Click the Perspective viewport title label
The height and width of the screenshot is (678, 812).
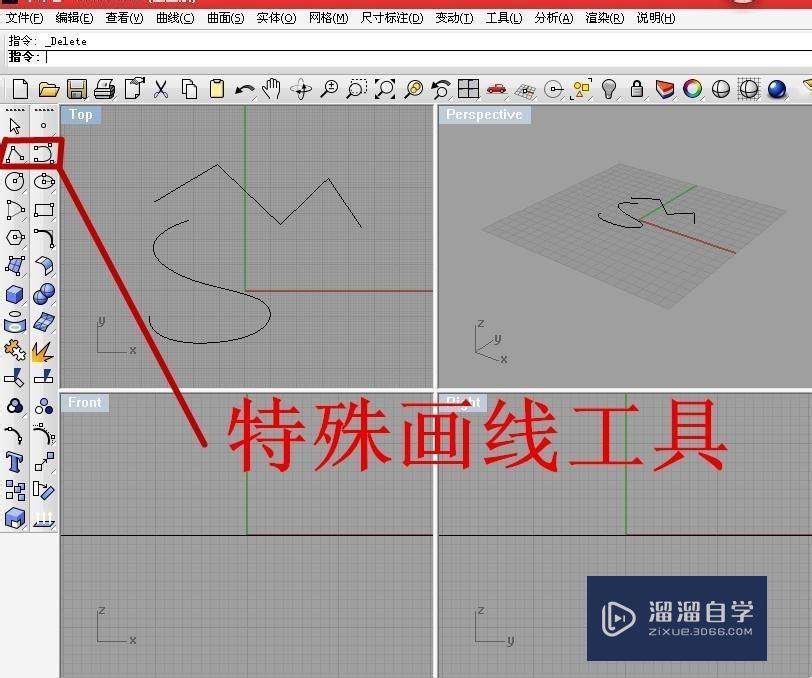point(484,114)
